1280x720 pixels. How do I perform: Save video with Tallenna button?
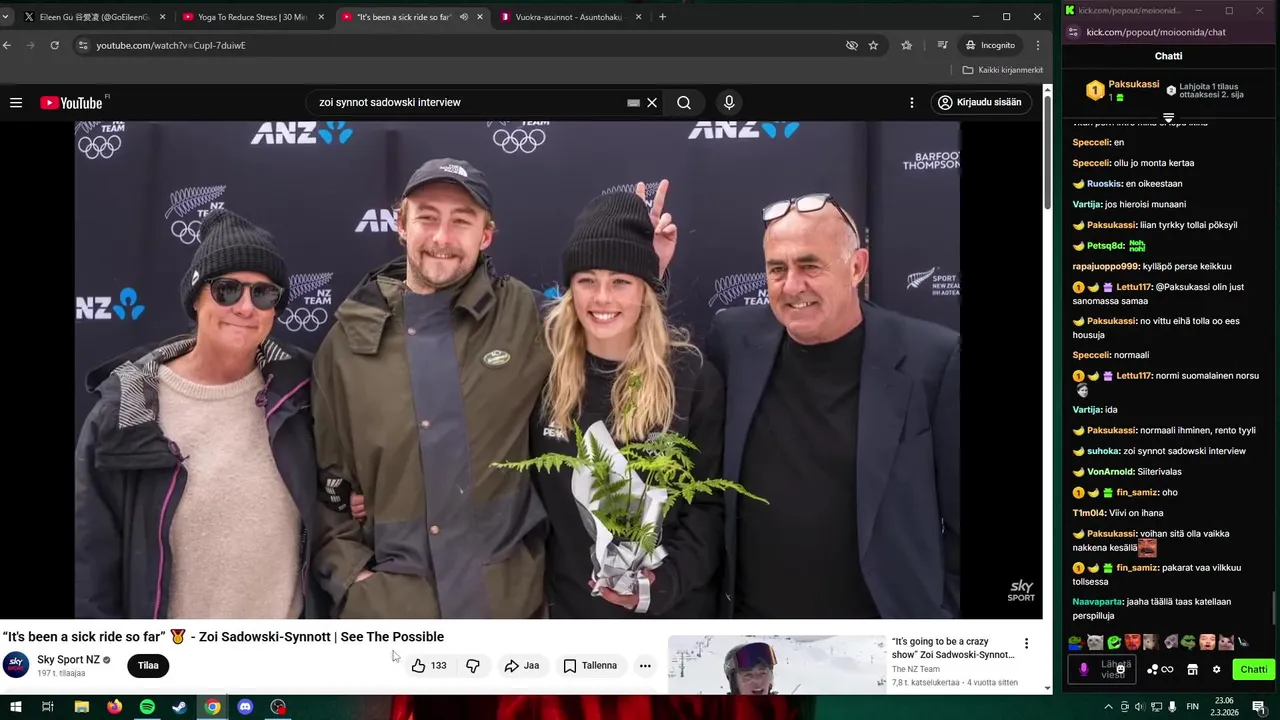[590, 665]
